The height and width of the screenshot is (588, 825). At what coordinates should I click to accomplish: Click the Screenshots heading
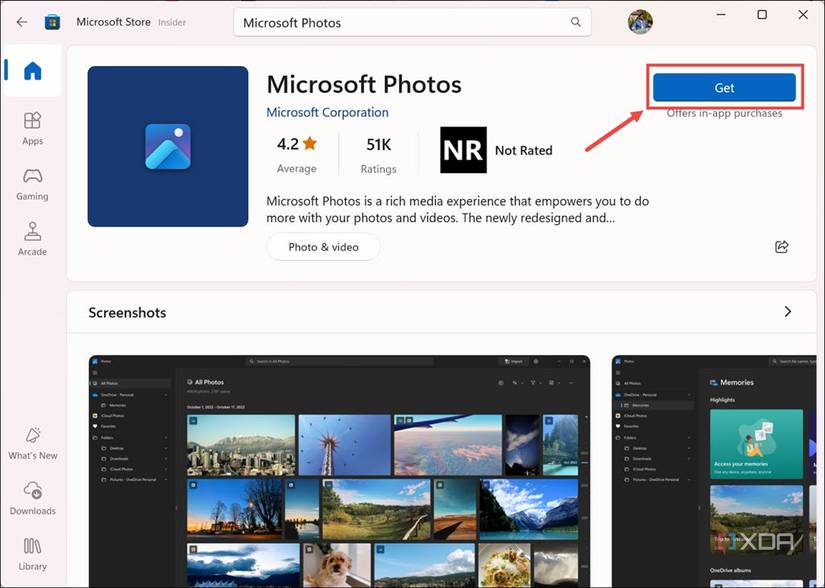tap(127, 312)
